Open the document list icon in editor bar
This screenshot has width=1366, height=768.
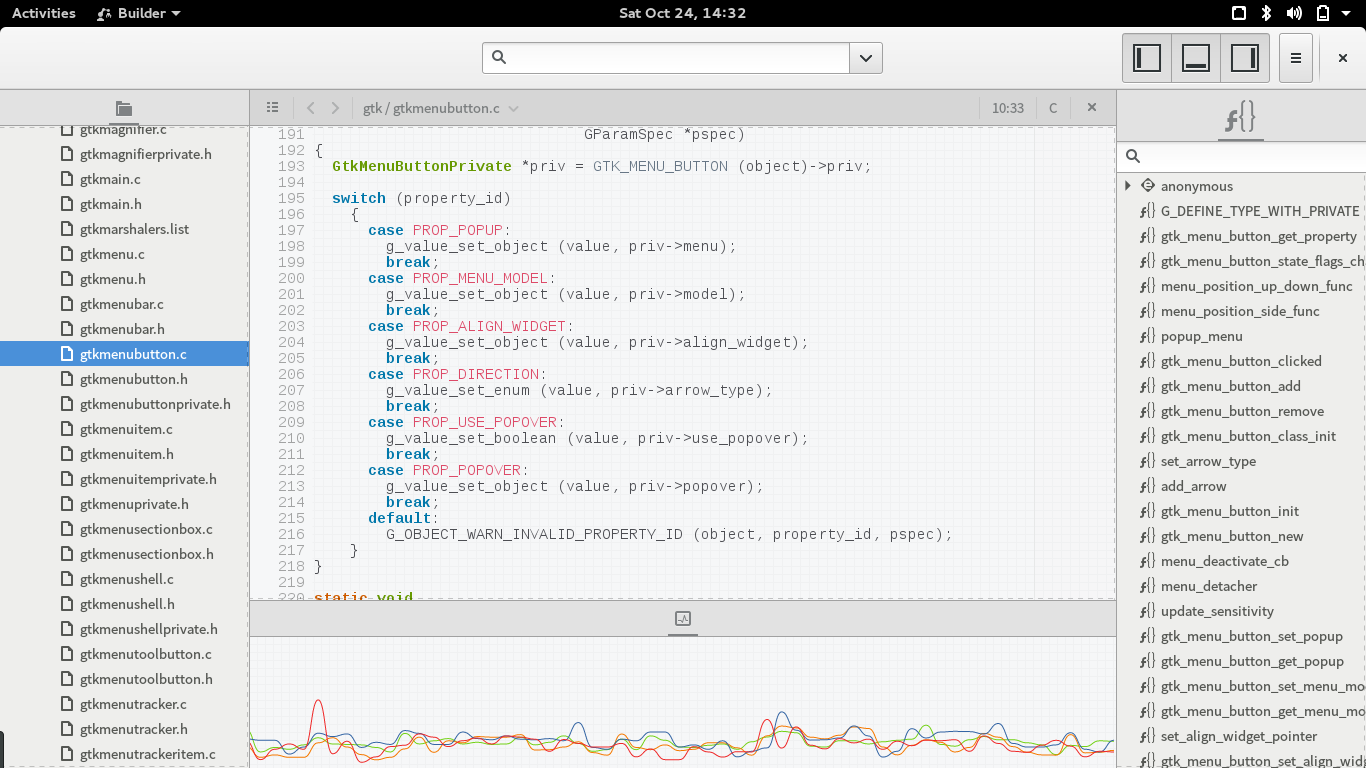pos(272,108)
